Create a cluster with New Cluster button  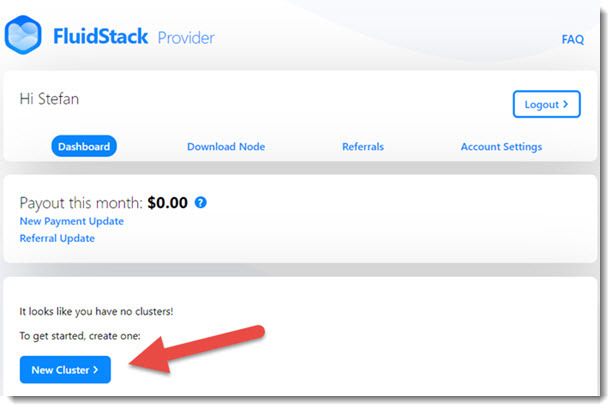coord(65,369)
